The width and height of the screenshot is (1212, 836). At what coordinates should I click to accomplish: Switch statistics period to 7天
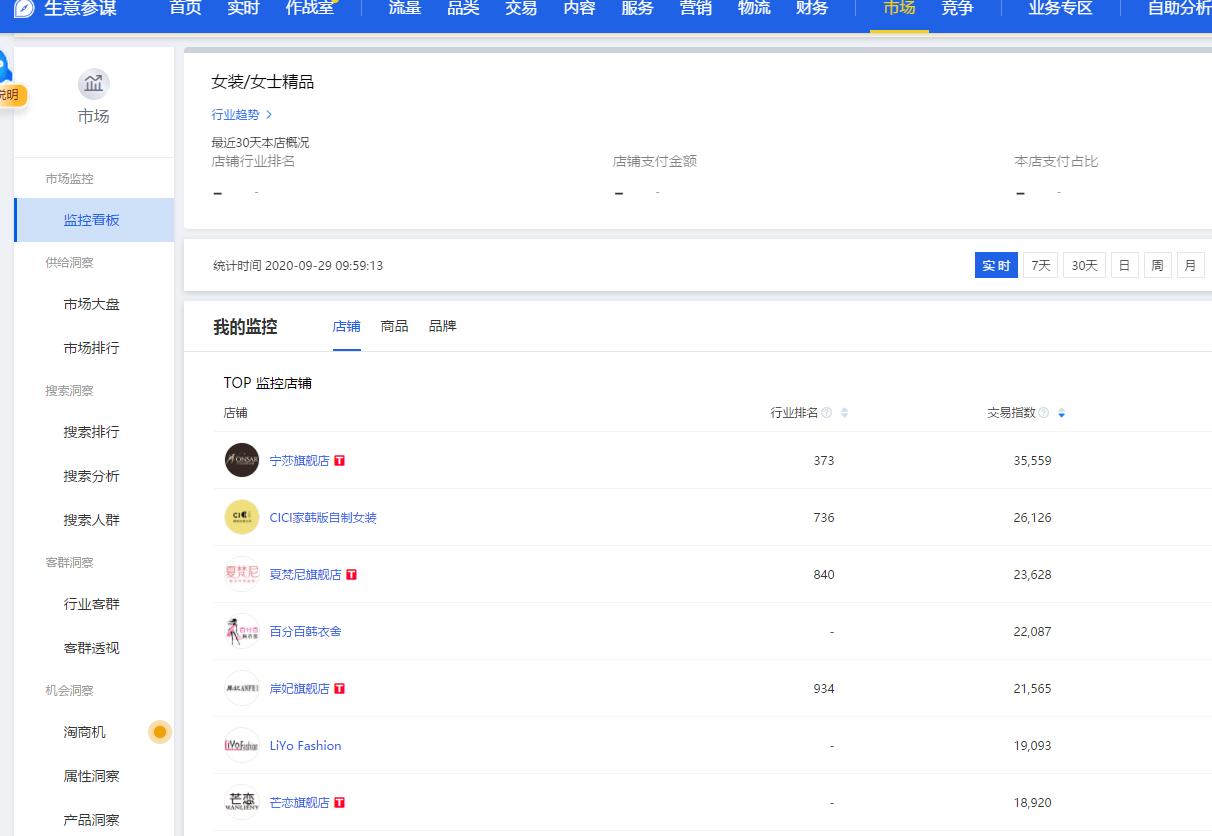tap(1039, 265)
